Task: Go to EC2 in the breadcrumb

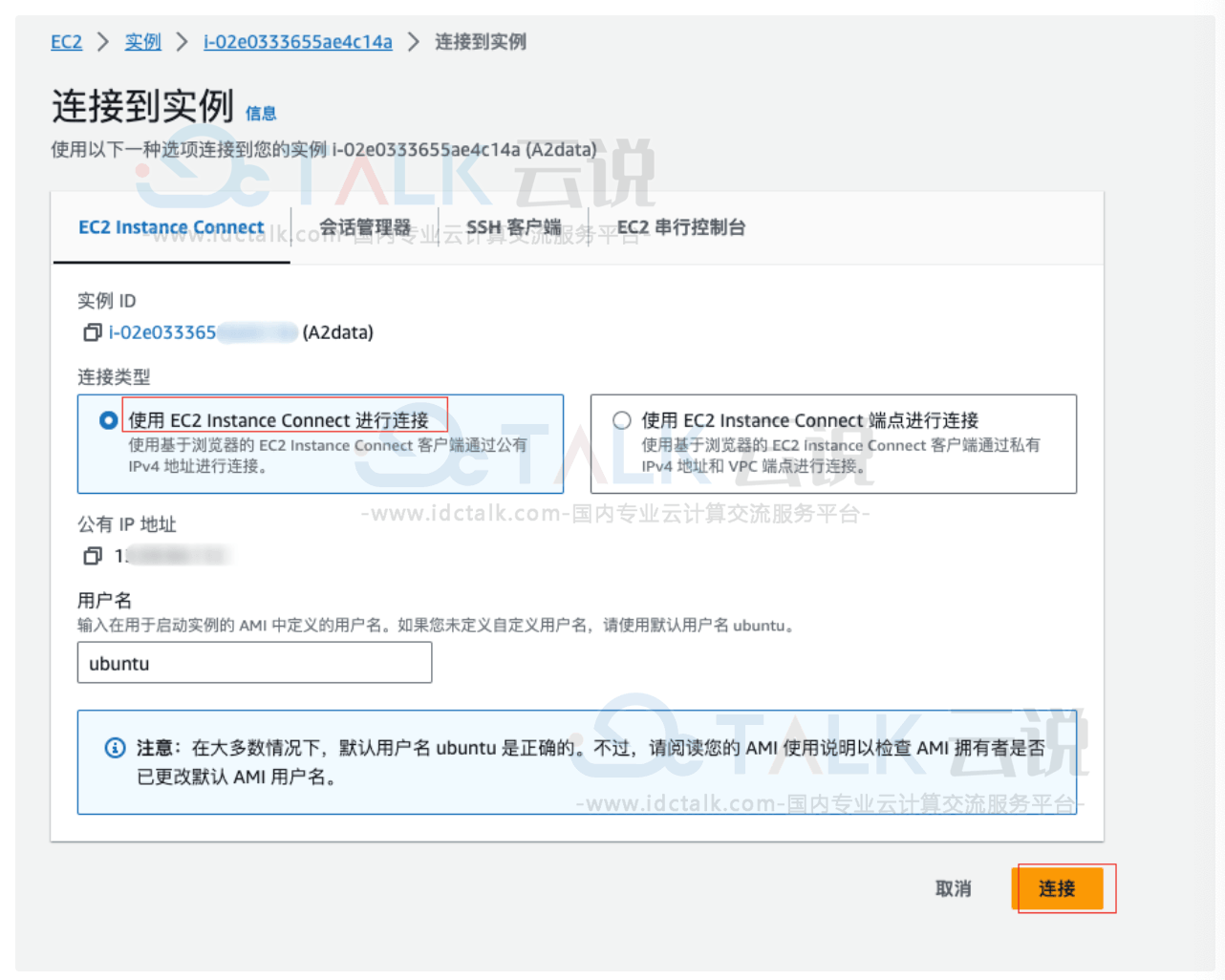Action: pos(66,42)
